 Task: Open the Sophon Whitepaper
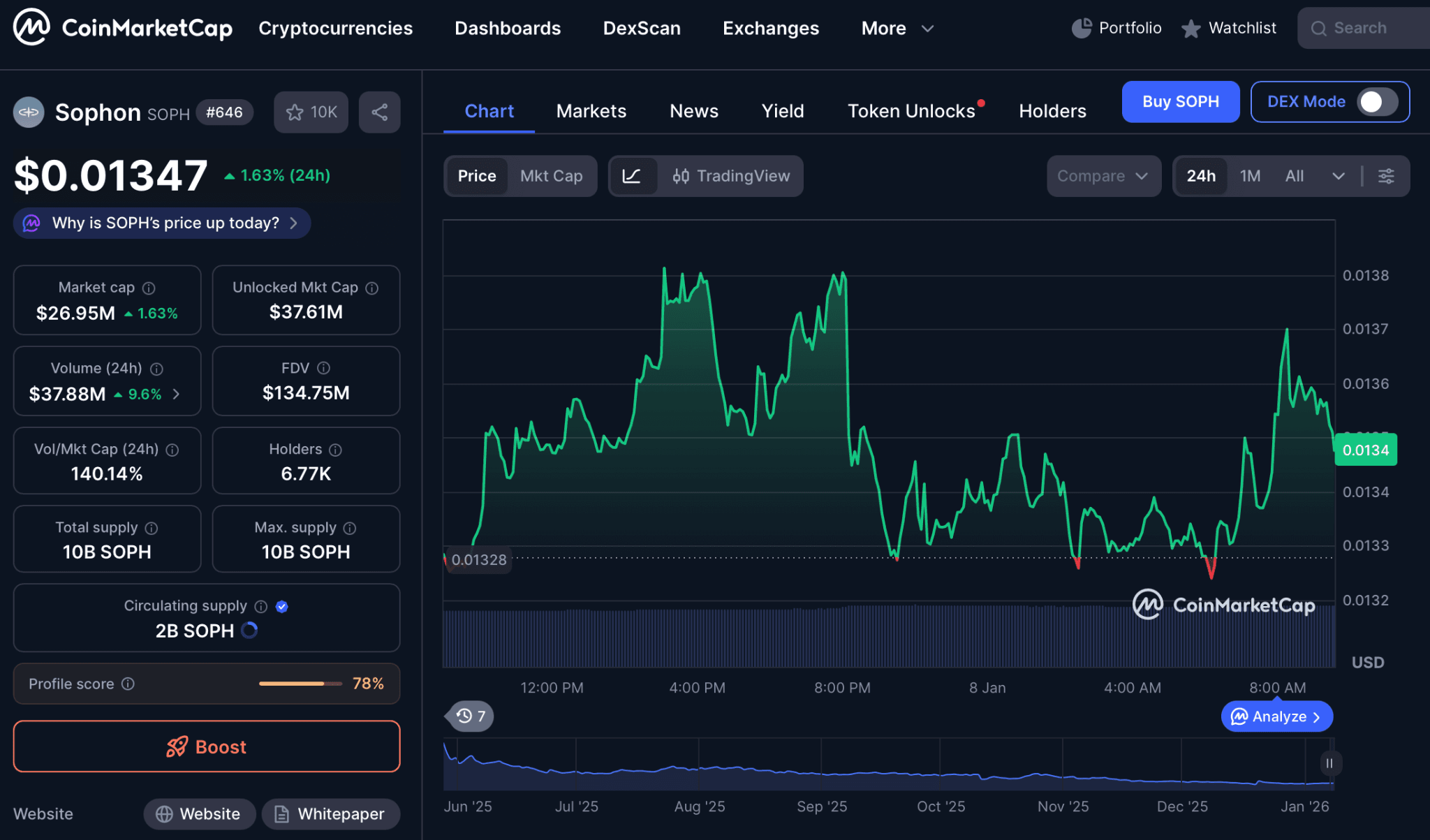click(x=330, y=813)
